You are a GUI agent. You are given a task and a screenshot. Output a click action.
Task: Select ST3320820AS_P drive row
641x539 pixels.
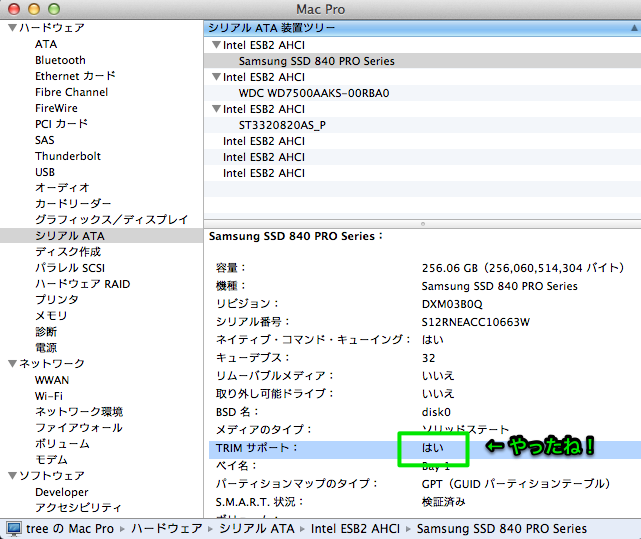422,125
